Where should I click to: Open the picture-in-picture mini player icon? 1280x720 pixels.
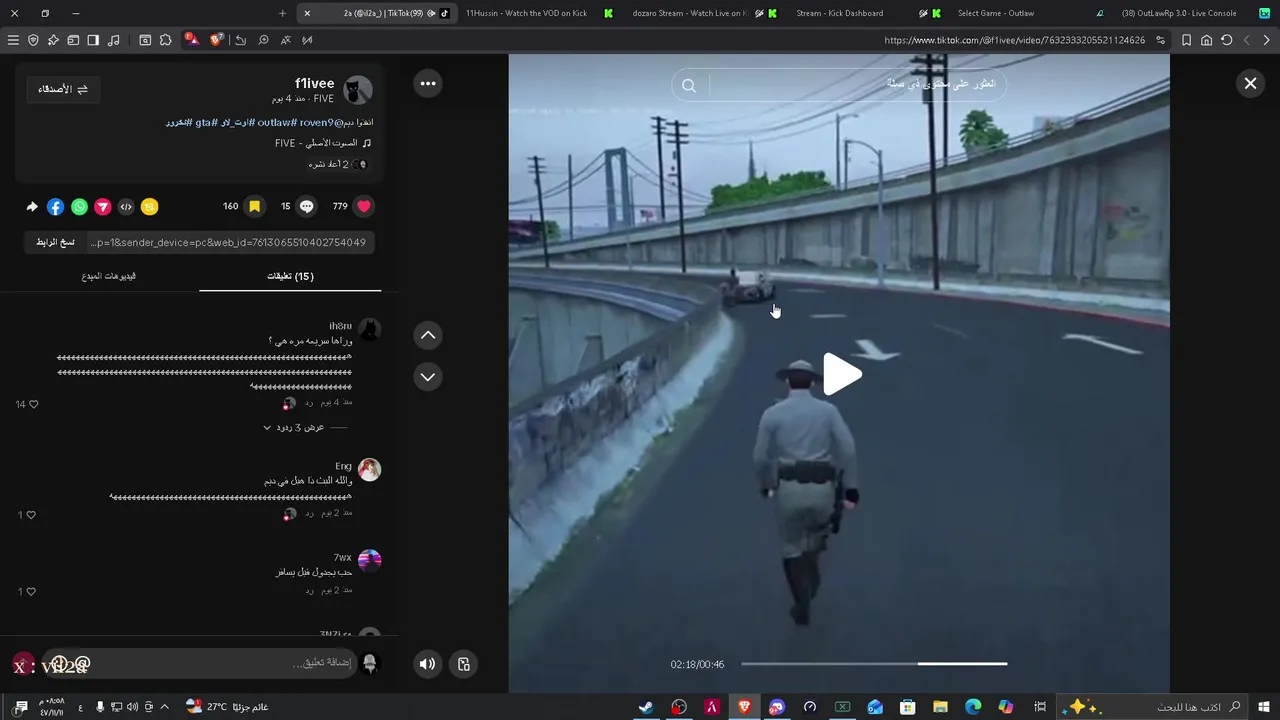[x=464, y=664]
